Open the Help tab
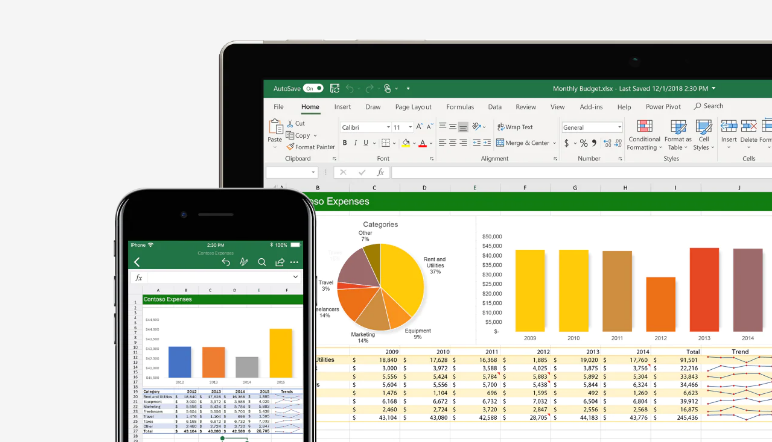Screen dimensions: 772x442 (x=624, y=107)
